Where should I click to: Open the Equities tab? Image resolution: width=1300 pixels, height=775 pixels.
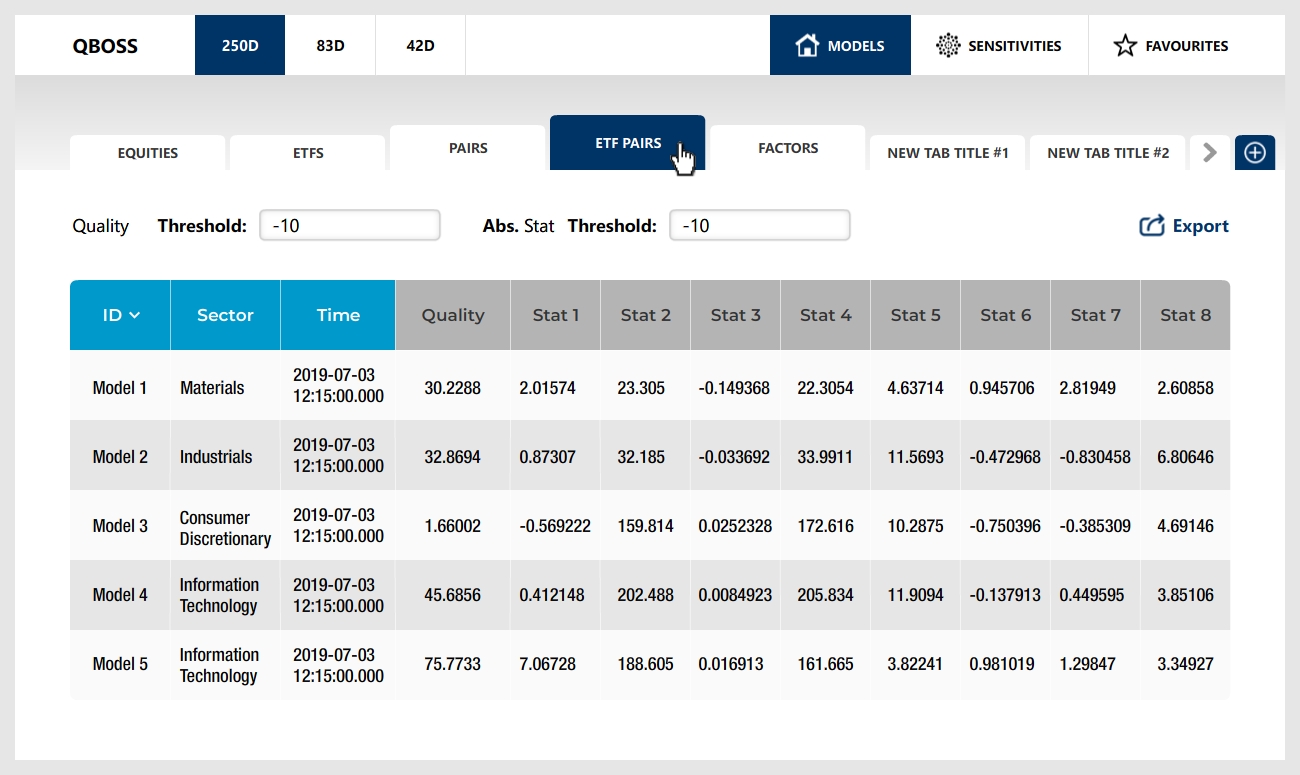[x=148, y=153]
